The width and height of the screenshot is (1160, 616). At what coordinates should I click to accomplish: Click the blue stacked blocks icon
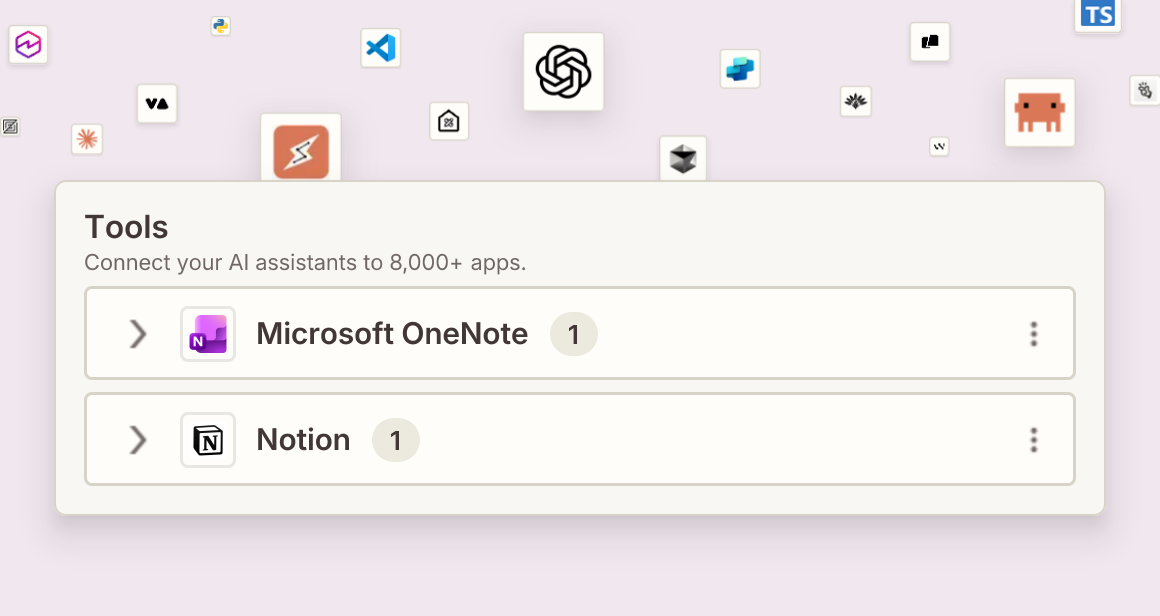point(740,69)
